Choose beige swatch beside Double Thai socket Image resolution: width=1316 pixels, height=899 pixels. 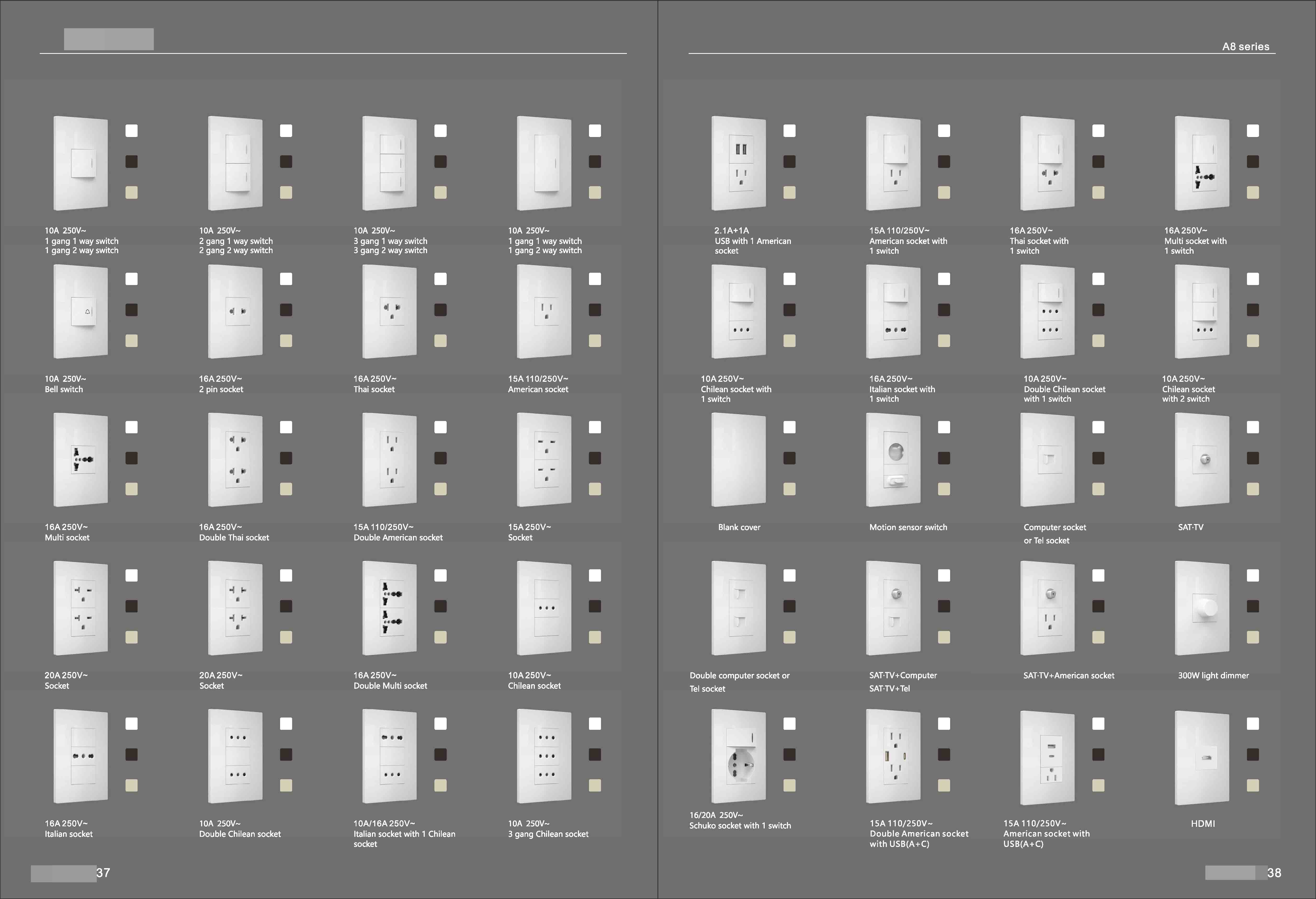point(286,489)
